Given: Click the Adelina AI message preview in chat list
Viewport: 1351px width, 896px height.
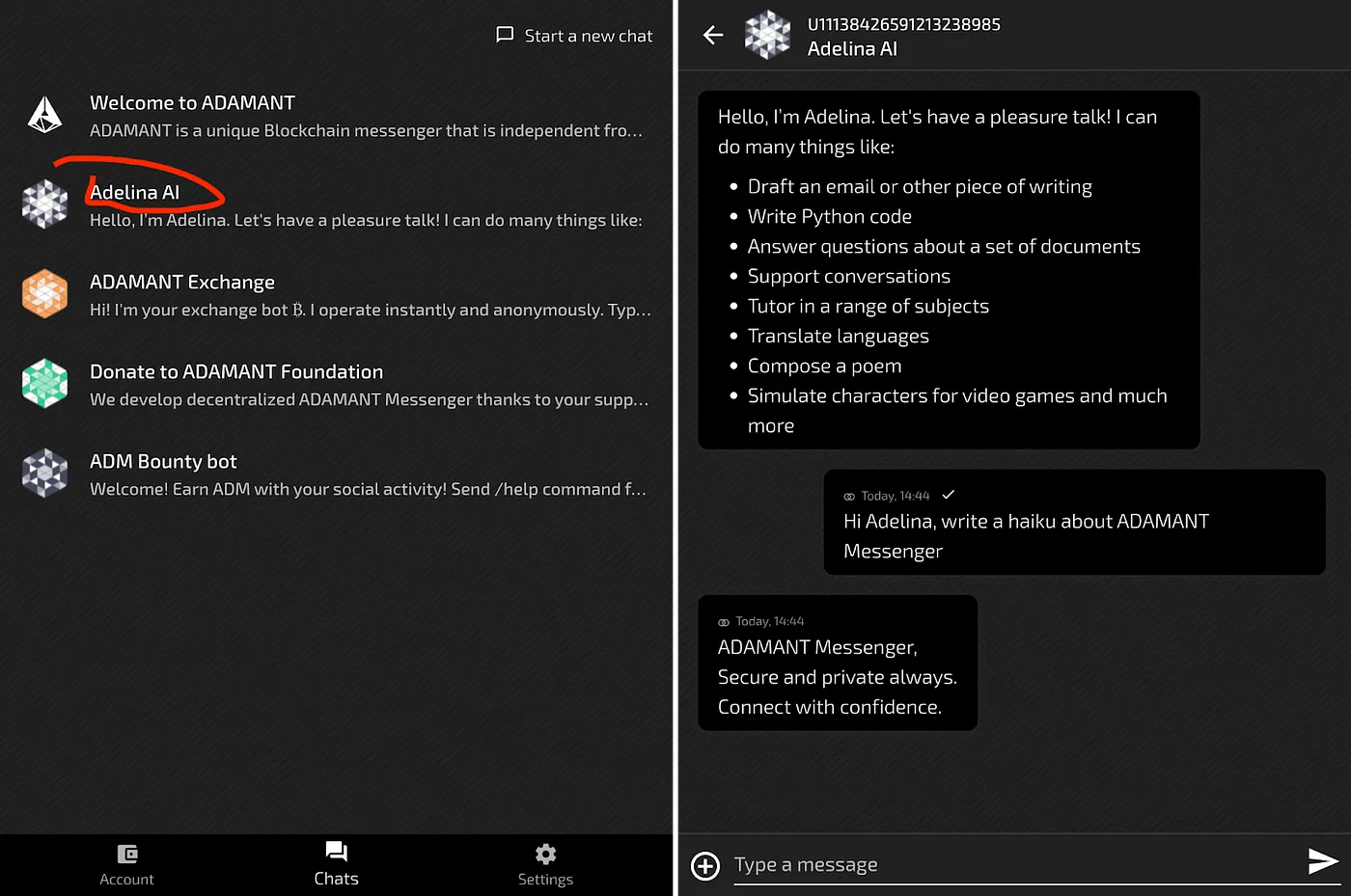Looking at the screenshot, I should tap(366, 220).
